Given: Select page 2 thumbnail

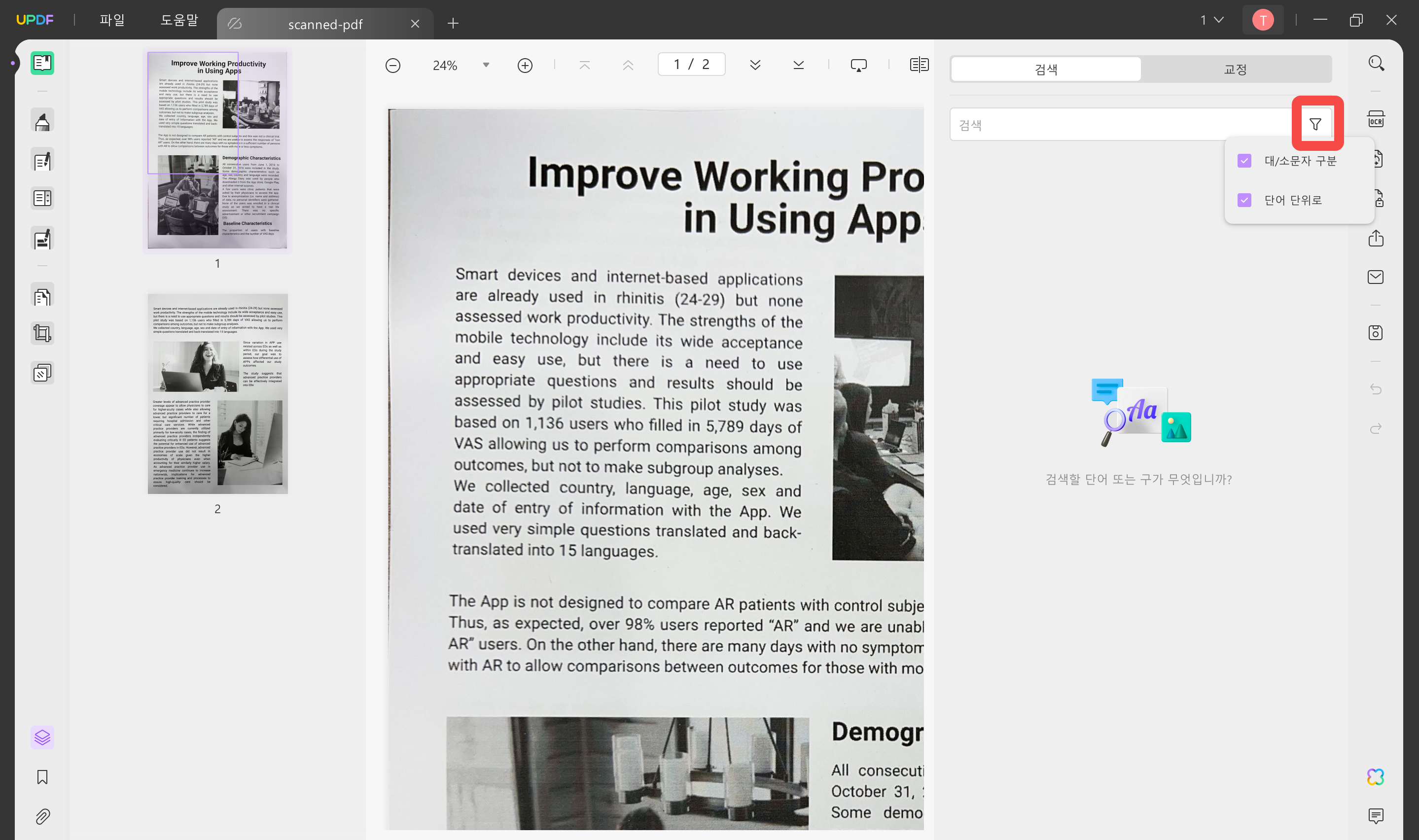Looking at the screenshot, I should point(217,393).
